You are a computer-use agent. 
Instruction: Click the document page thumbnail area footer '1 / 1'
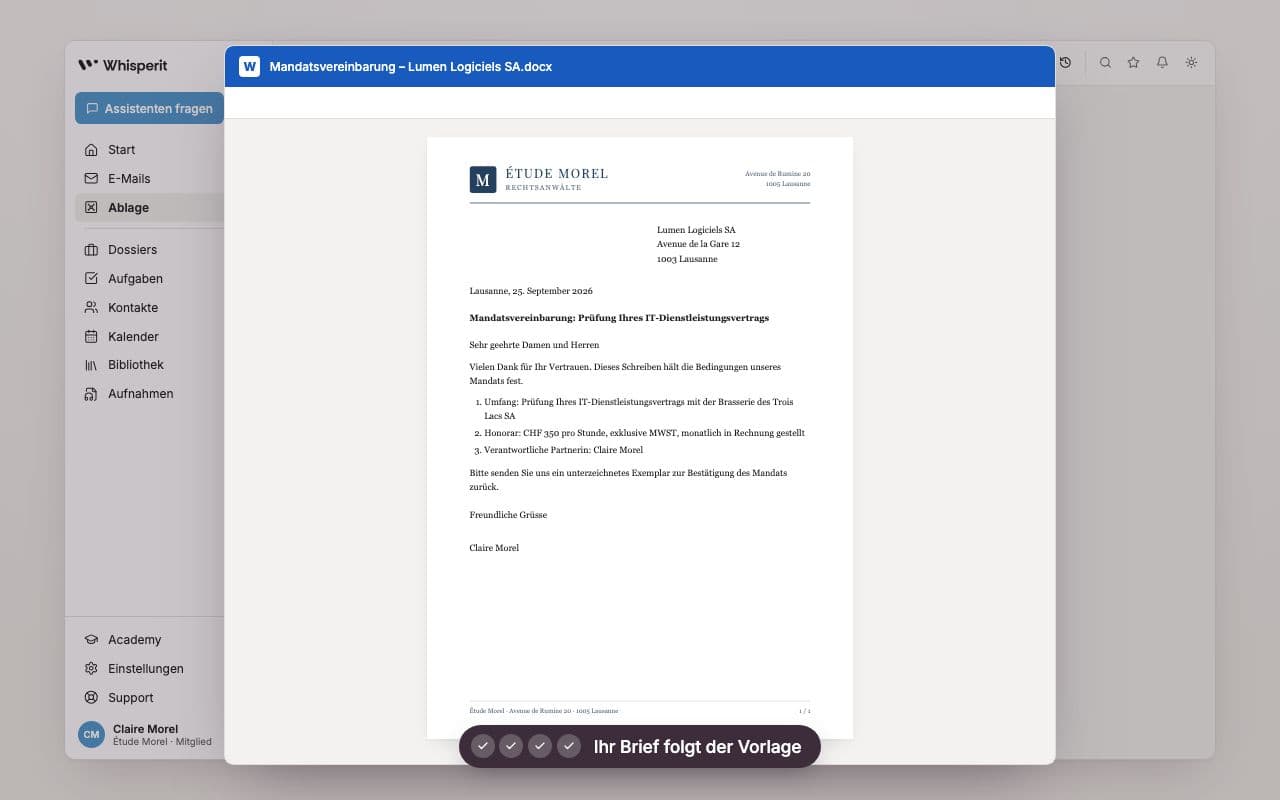tap(805, 711)
